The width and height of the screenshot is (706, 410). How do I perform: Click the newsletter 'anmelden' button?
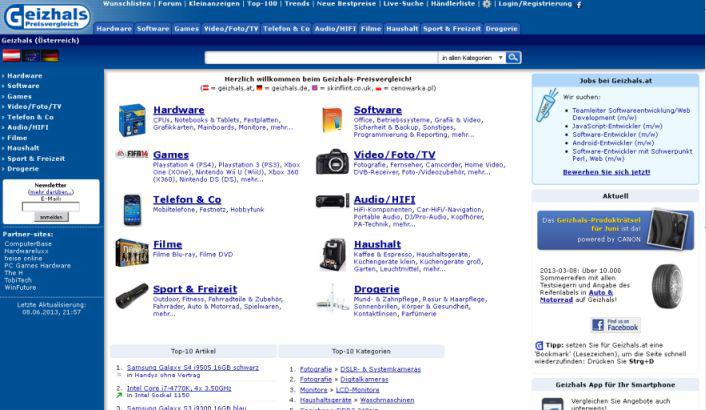click(x=51, y=217)
